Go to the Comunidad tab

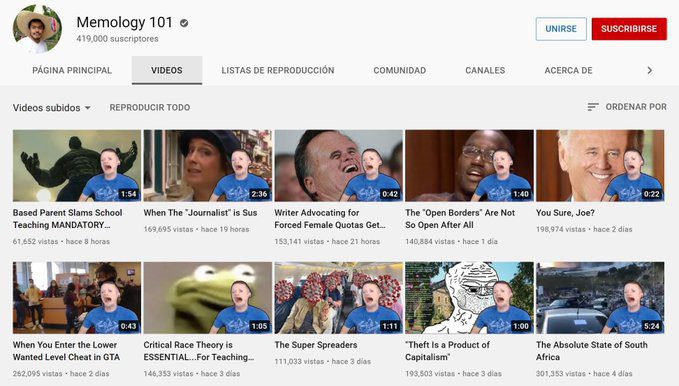click(x=400, y=70)
